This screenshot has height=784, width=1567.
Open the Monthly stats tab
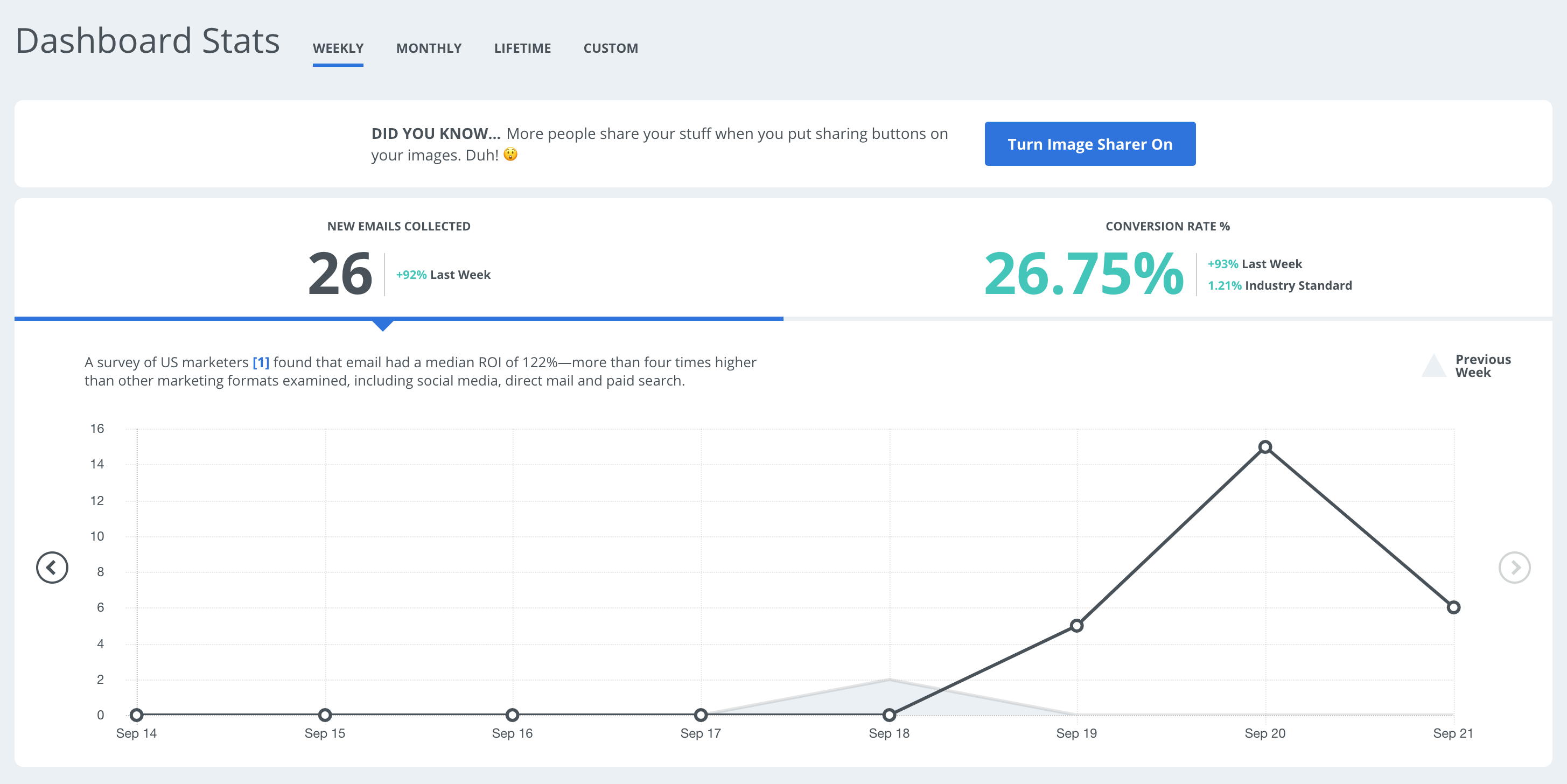[x=428, y=48]
